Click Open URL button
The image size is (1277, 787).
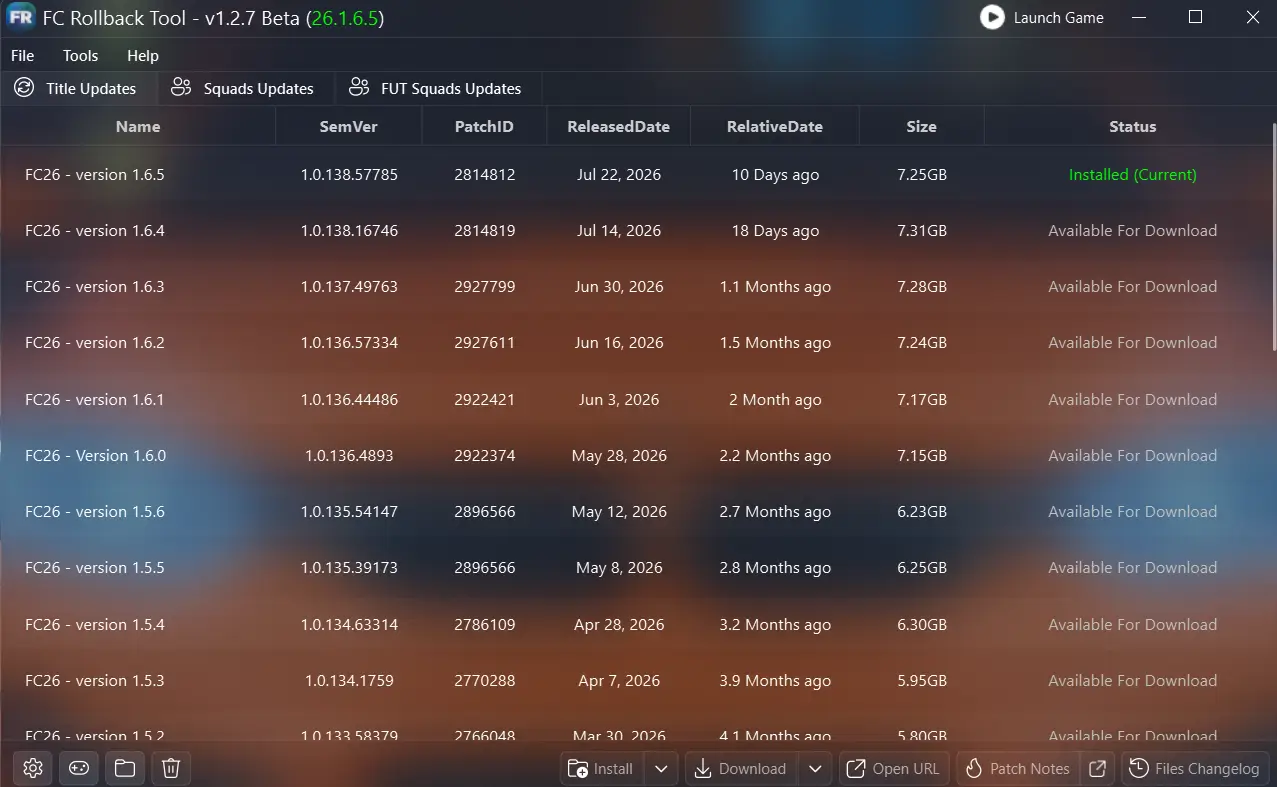pyautogui.click(x=893, y=768)
